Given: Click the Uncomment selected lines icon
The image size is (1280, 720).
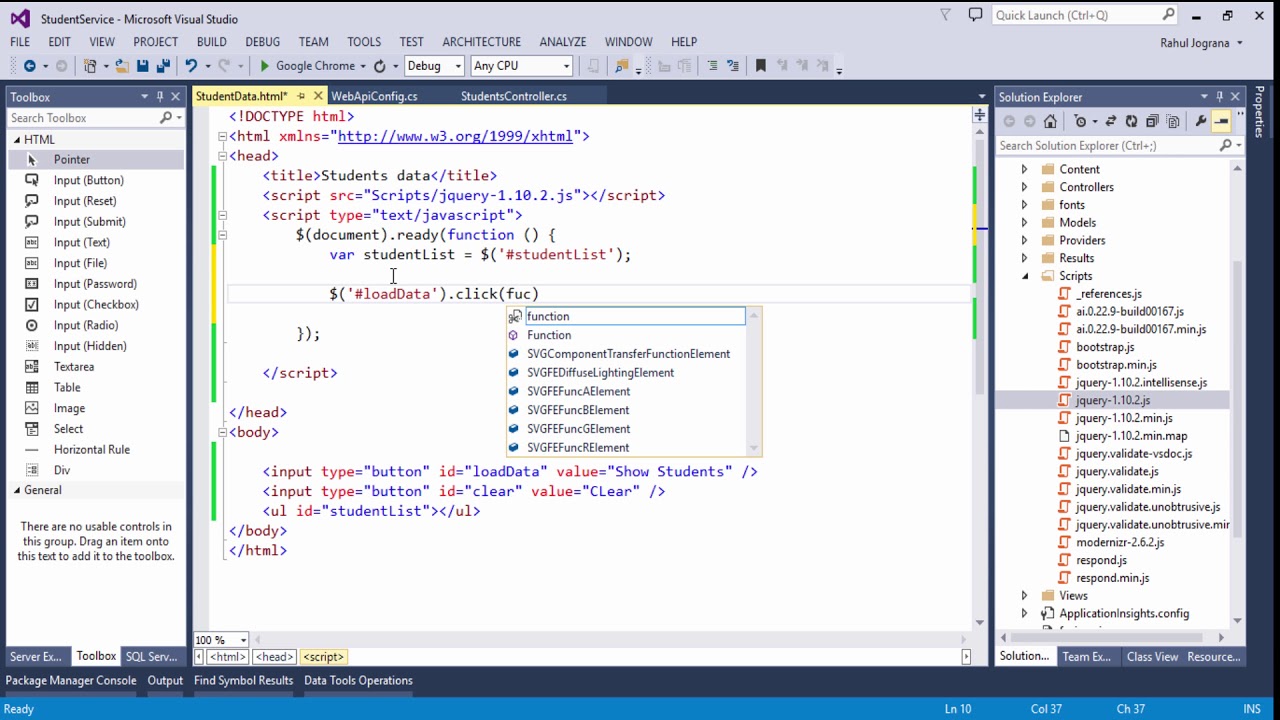Looking at the screenshot, I should pos(734,66).
